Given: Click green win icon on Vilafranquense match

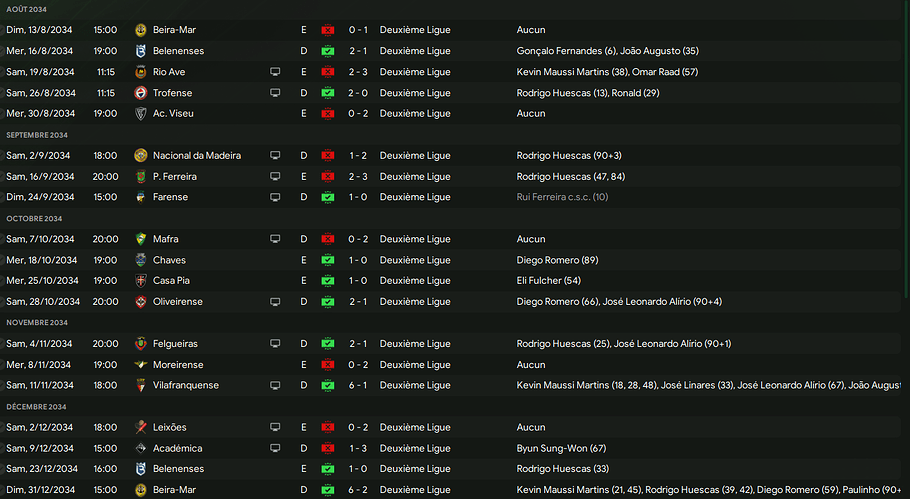Looking at the screenshot, I should (x=326, y=385).
